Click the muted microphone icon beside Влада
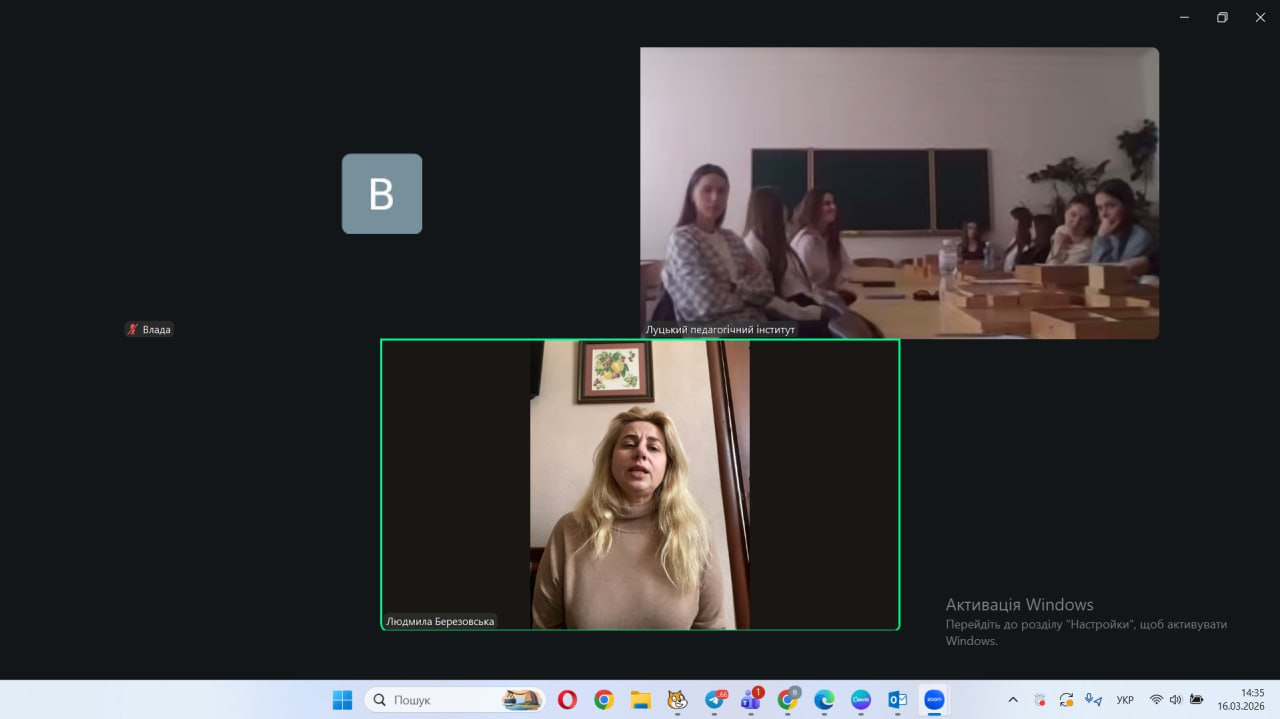 click(133, 329)
